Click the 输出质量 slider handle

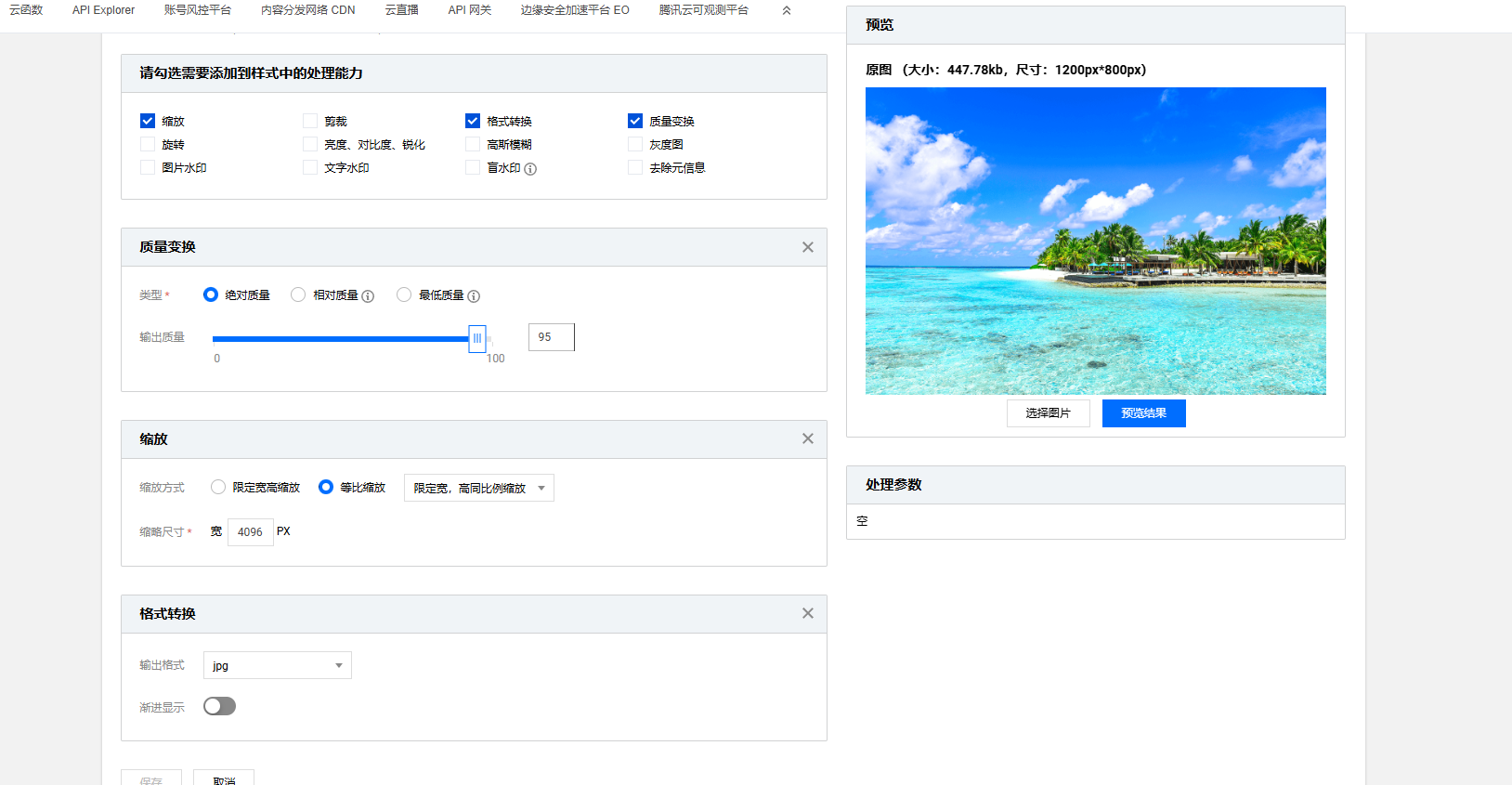coord(477,339)
